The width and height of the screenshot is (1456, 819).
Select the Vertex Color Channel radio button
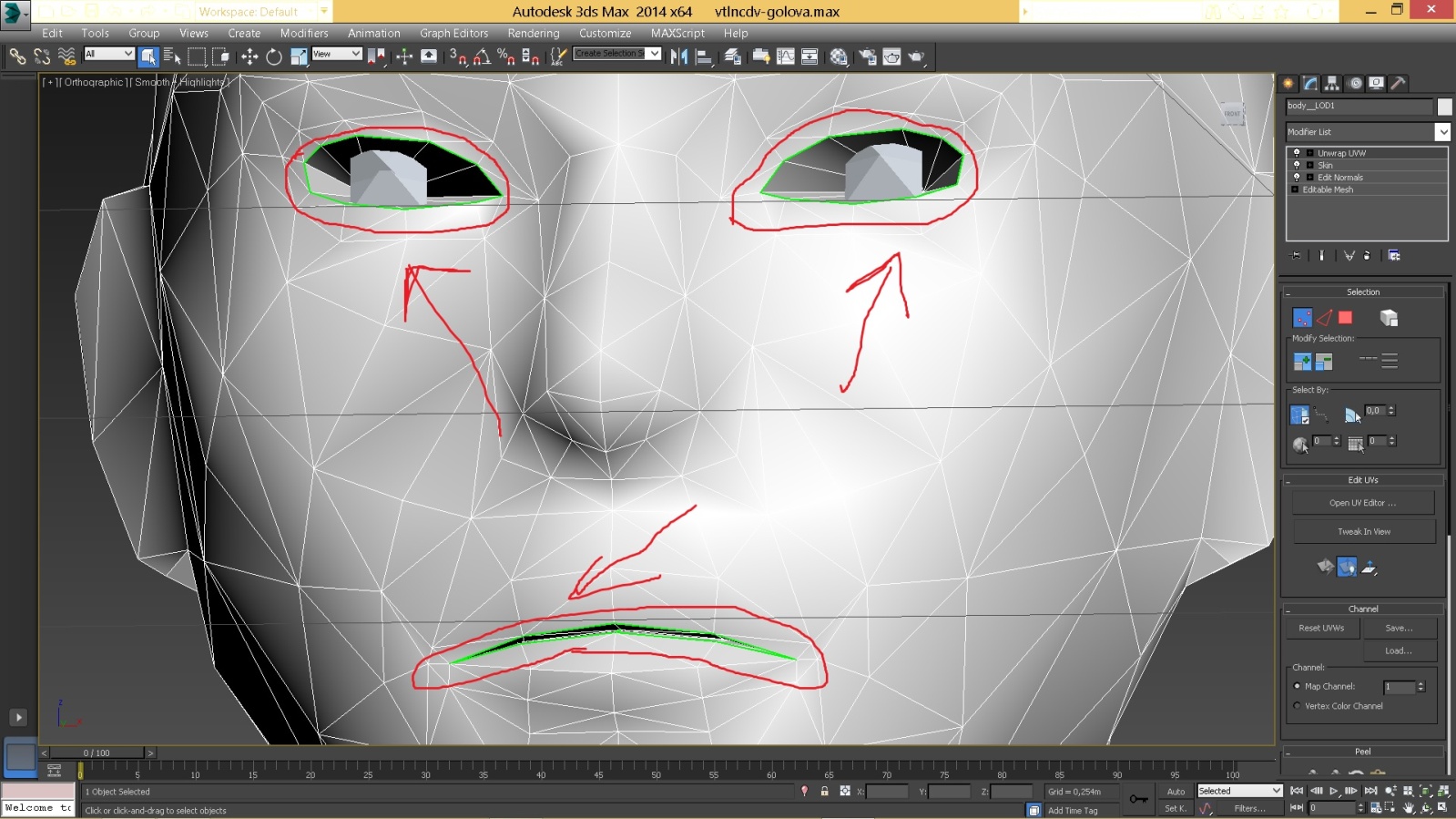coord(1298,706)
